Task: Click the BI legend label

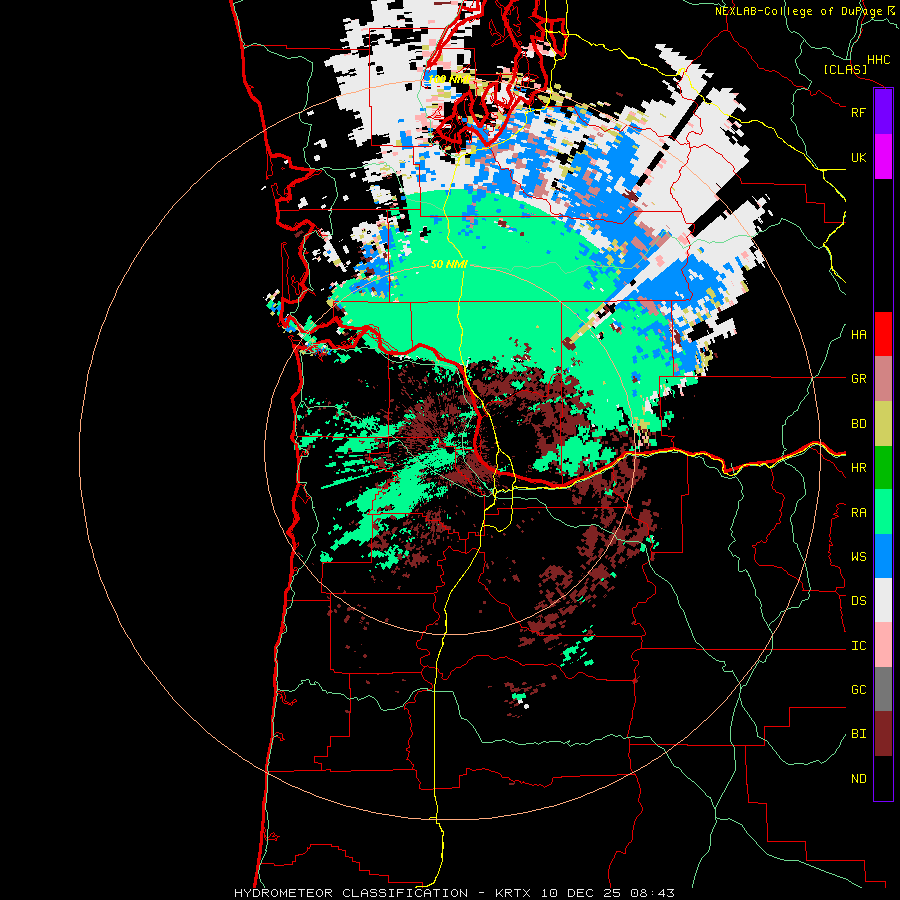Action: [x=859, y=734]
